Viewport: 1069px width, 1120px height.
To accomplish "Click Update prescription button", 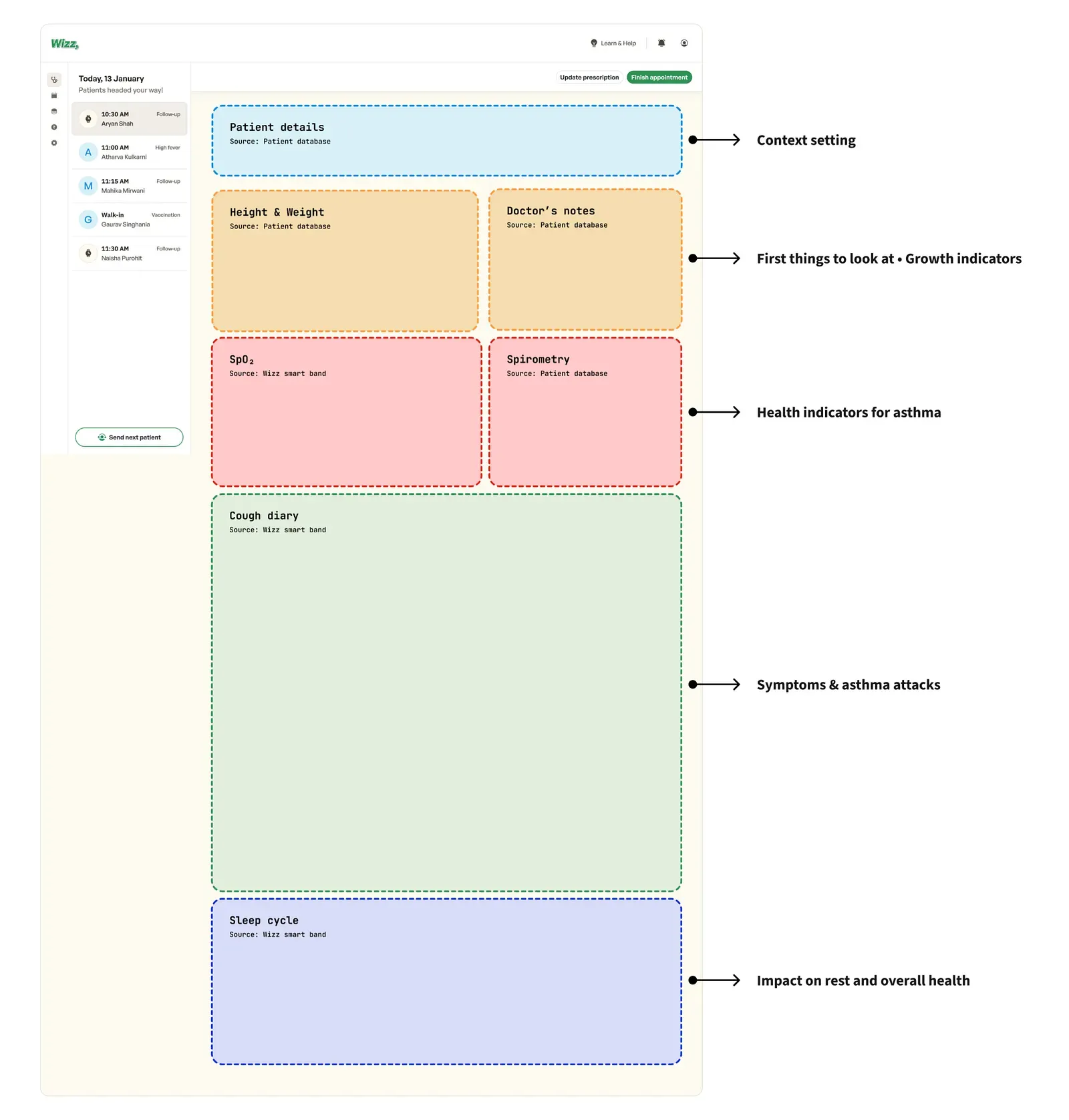I will tap(589, 77).
